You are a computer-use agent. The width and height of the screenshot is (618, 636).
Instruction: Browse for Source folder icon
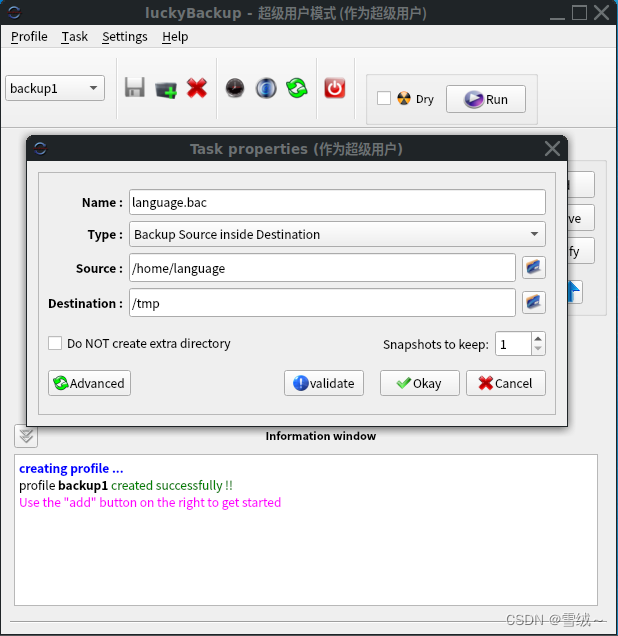[534, 268]
